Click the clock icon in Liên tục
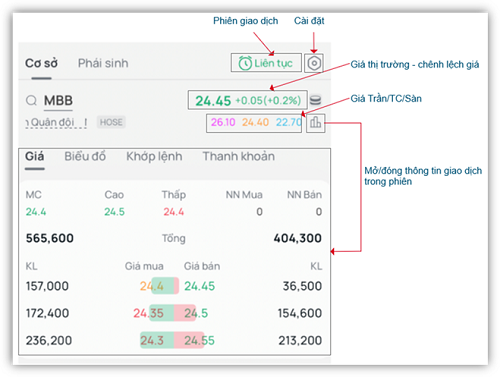The height and width of the screenshot is (377, 500). 245,63
